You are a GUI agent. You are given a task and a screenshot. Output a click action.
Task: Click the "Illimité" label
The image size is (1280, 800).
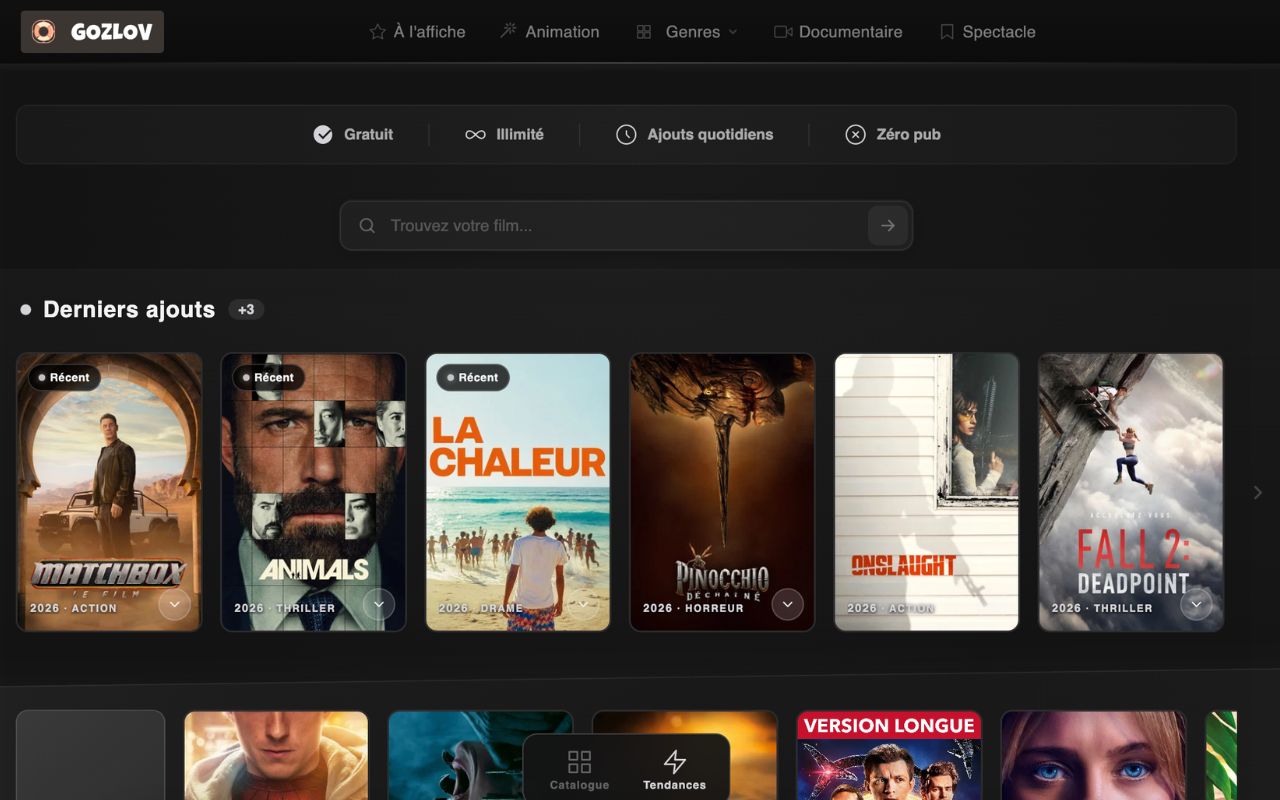point(520,135)
